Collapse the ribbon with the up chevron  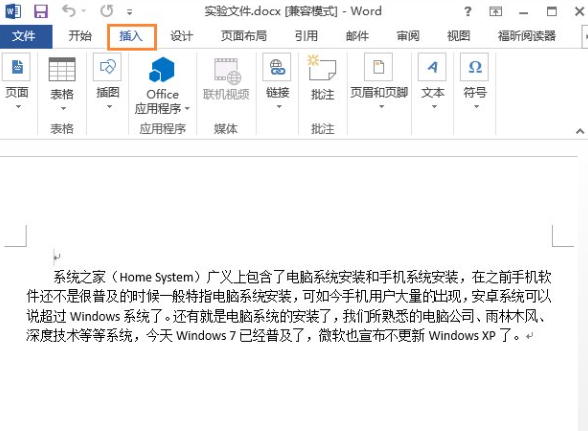[580, 131]
